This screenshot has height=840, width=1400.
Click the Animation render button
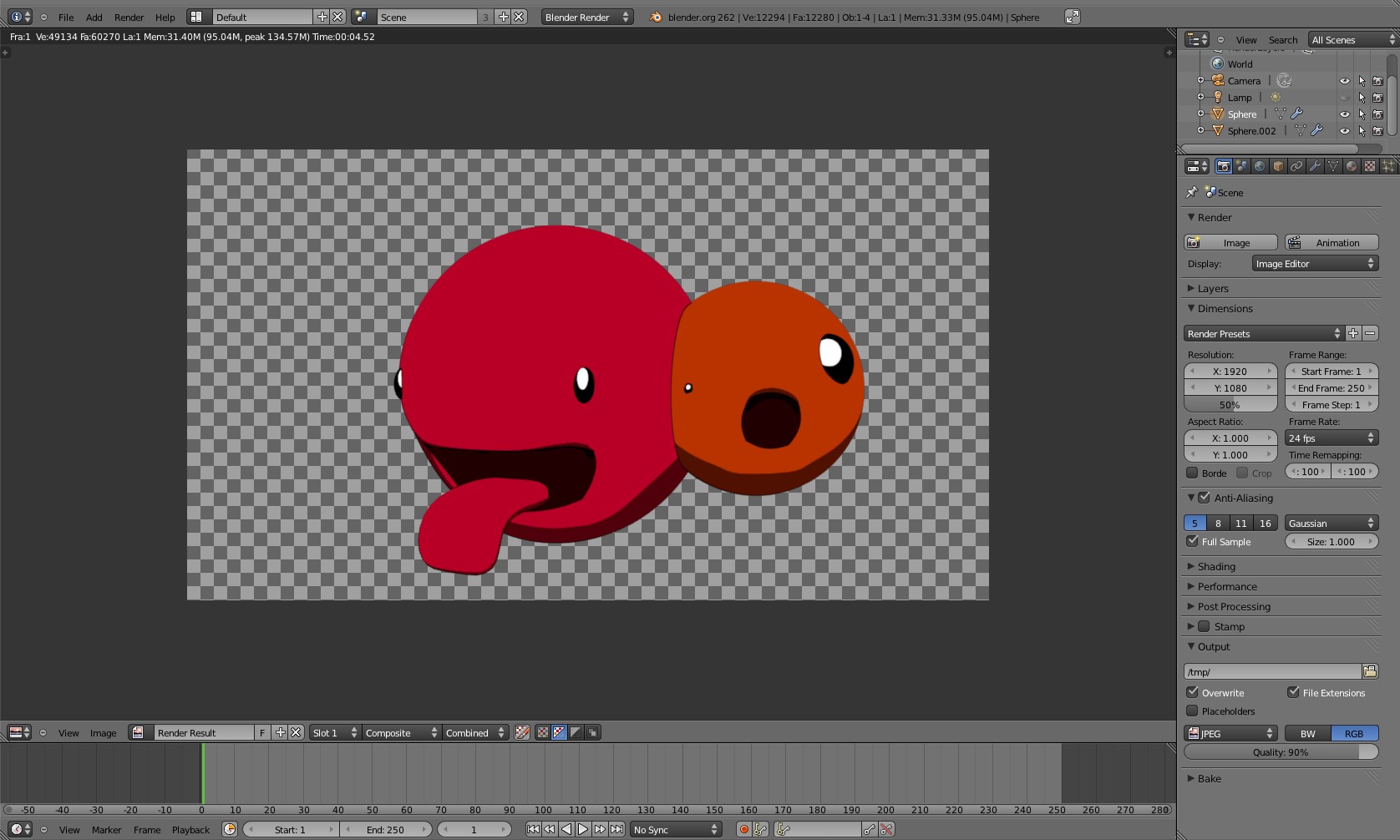[1332, 242]
